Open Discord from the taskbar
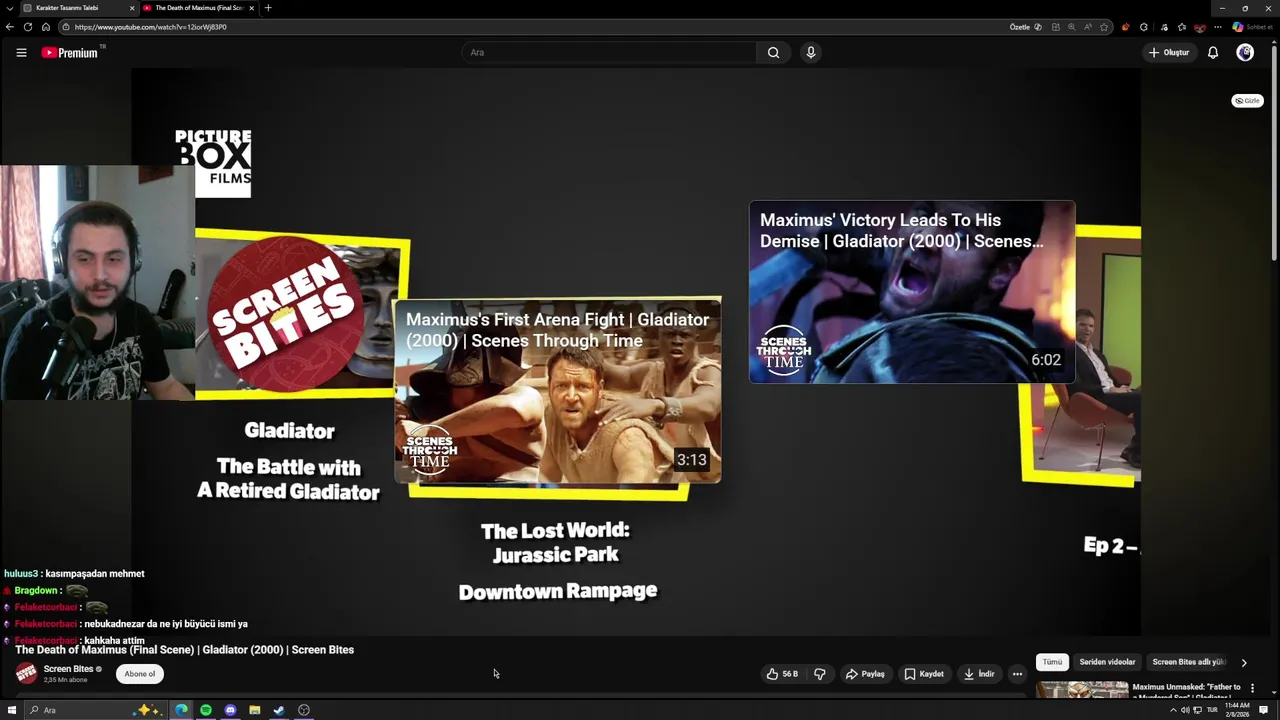This screenshot has width=1280, height=720. point(230,710)
